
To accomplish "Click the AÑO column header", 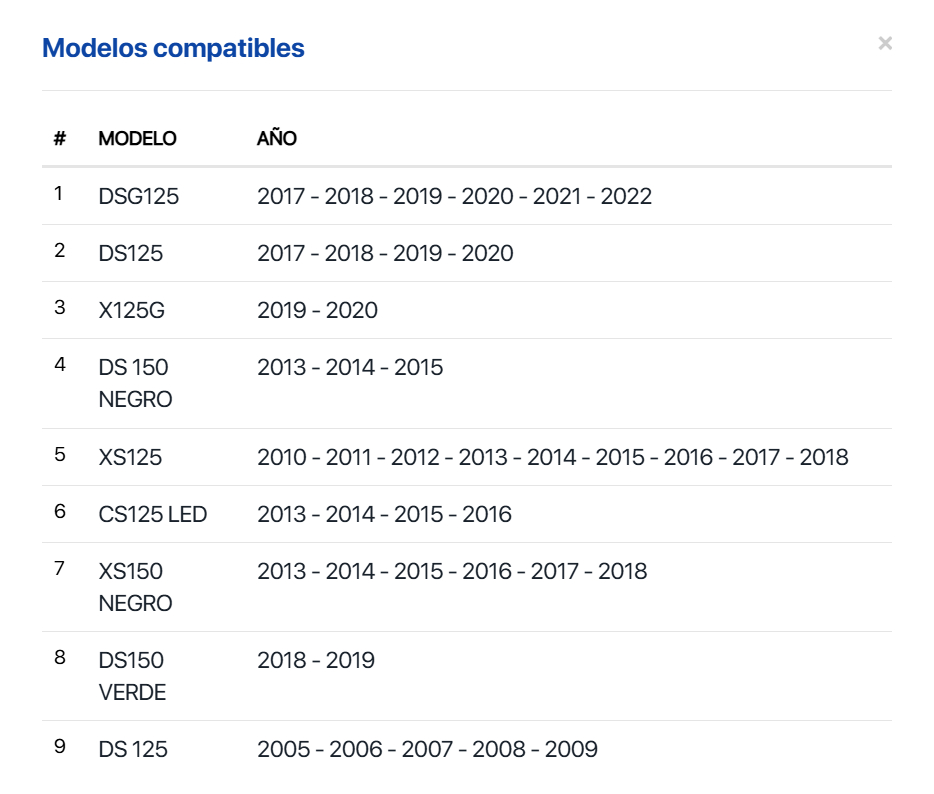I will (x=277, y=139).
